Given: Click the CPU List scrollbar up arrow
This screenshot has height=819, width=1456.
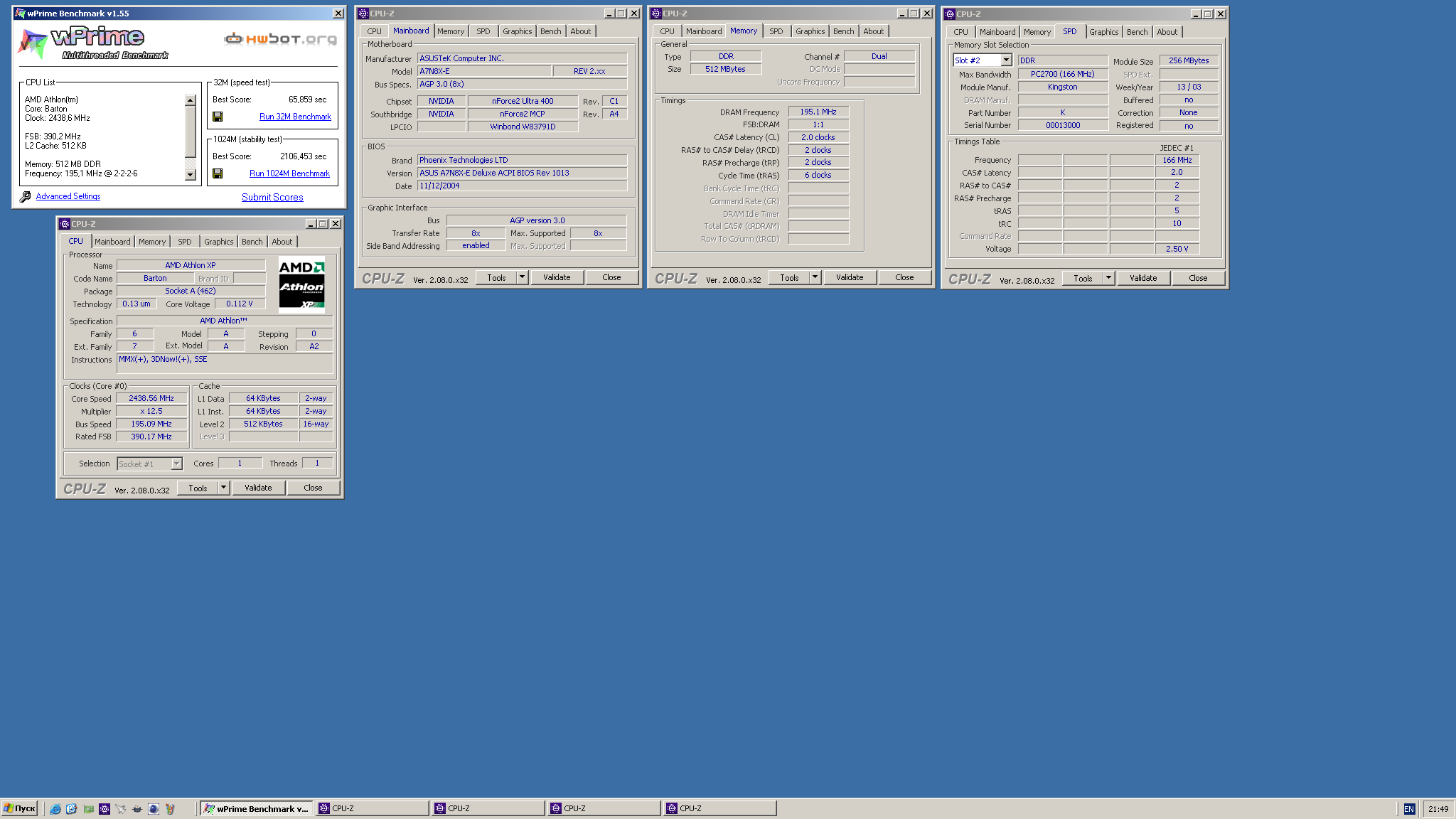Looking at the screenshot, I should pyautogui.click(x=190, y=100).
